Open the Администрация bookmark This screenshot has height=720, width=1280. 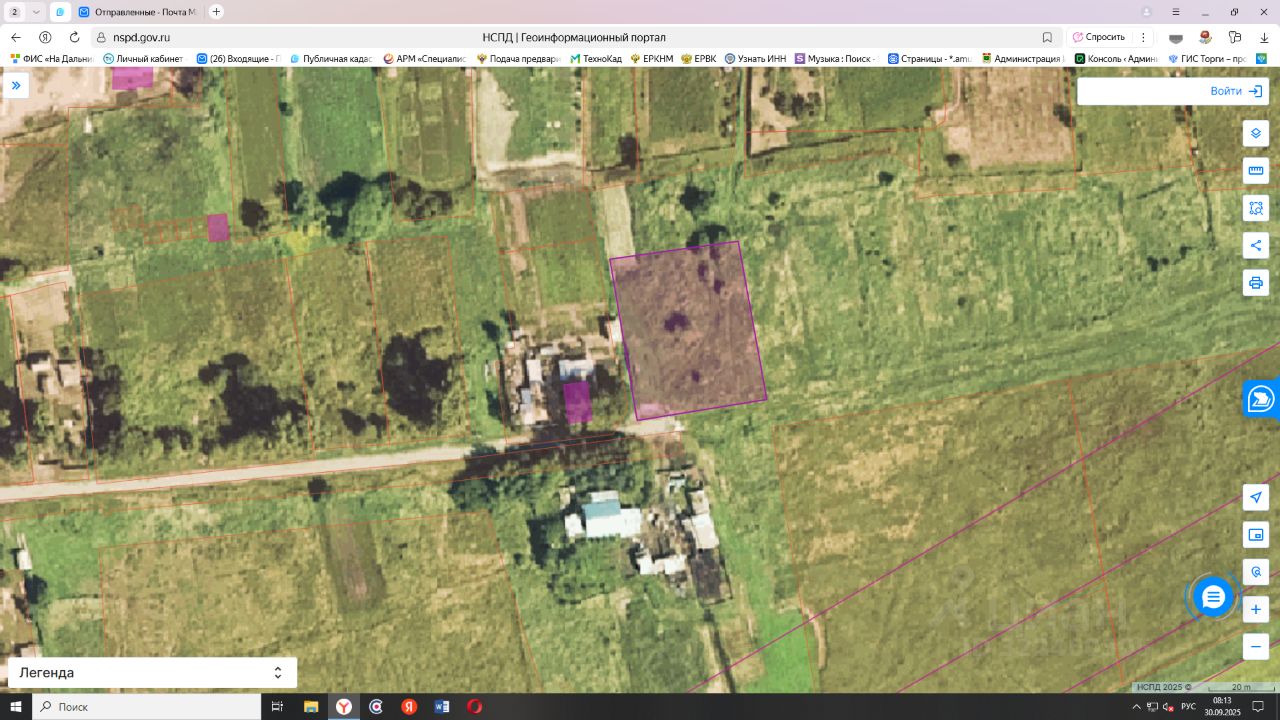pyautogui.click(x=1021, y=59)
